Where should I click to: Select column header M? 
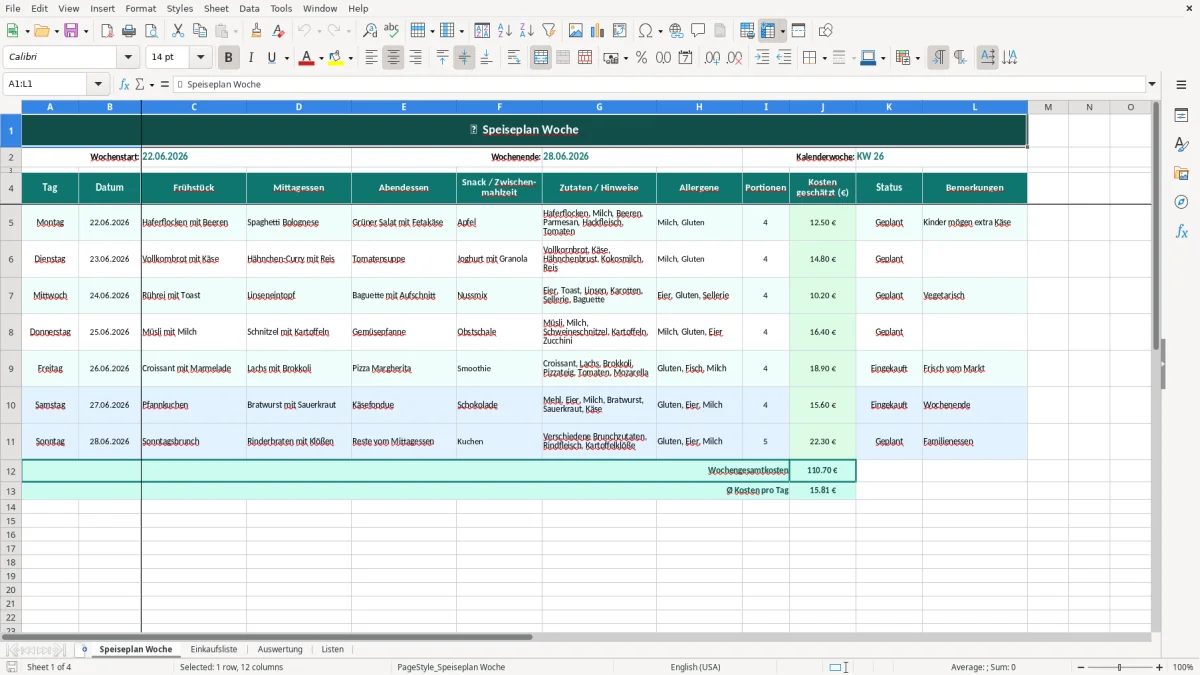1048,107
